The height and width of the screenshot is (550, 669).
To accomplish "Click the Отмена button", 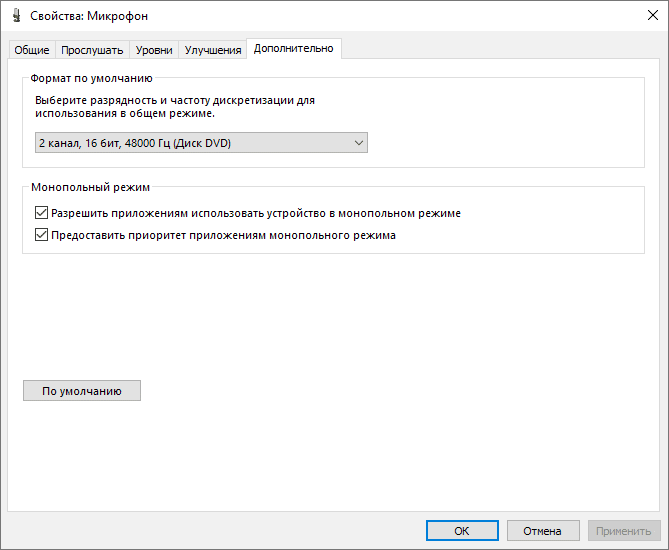I will tap(543, 531).
